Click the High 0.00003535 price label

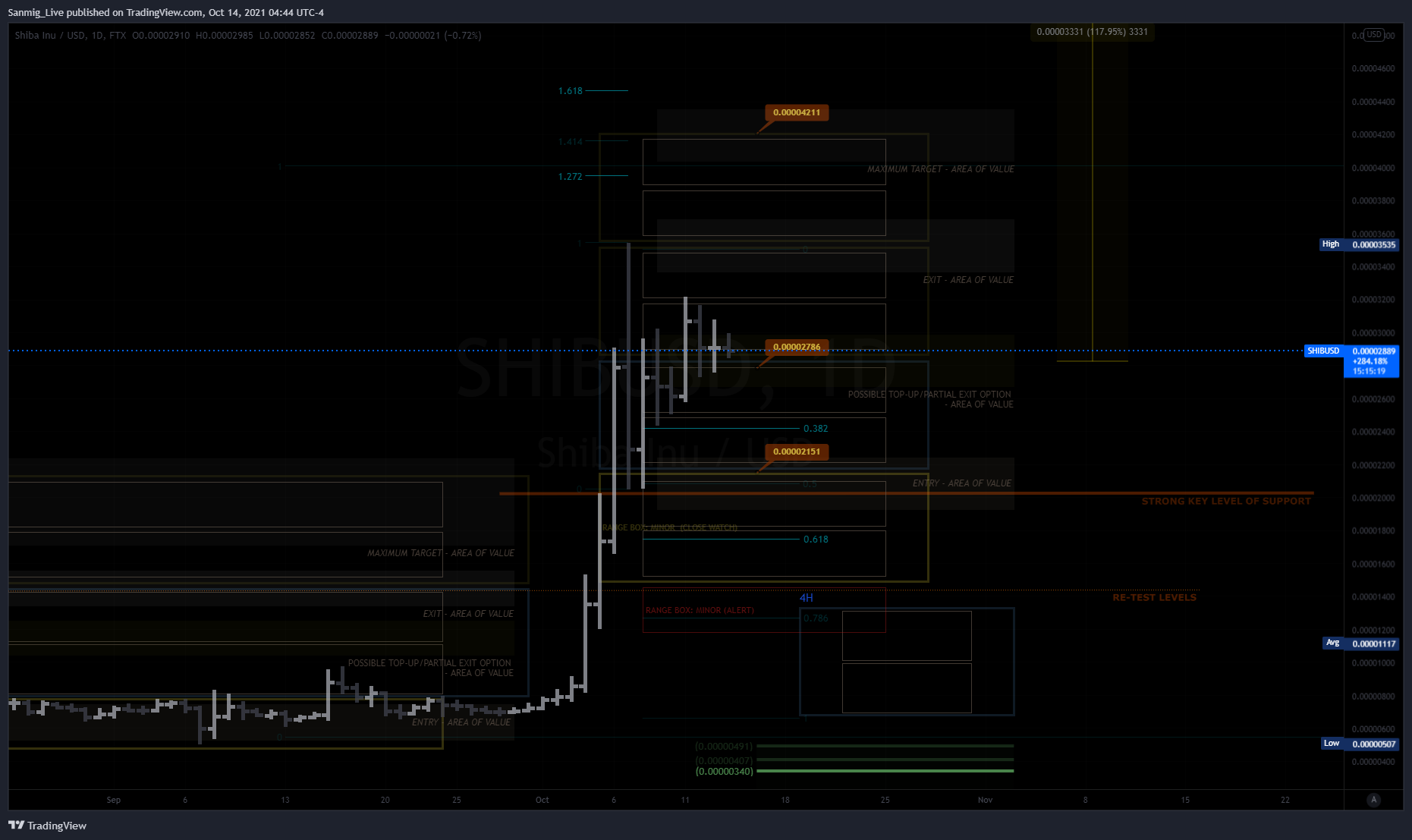point(1359,244)
